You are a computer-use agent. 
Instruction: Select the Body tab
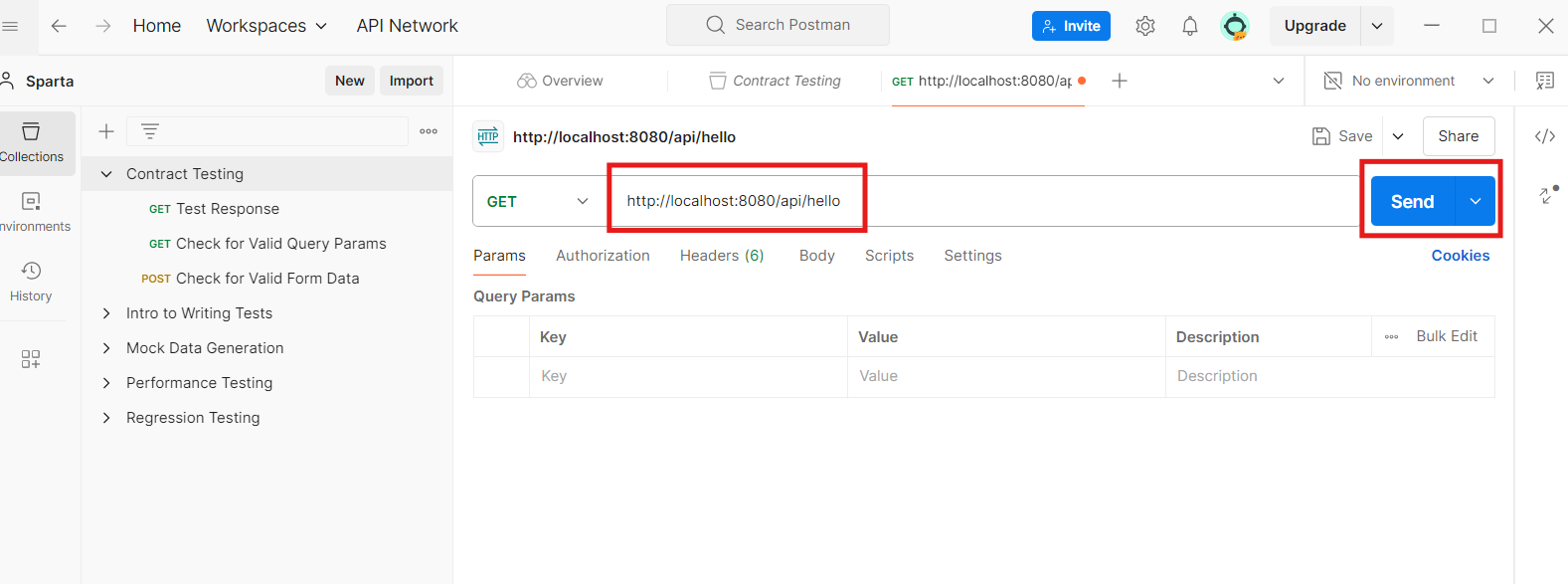[817, 256]
